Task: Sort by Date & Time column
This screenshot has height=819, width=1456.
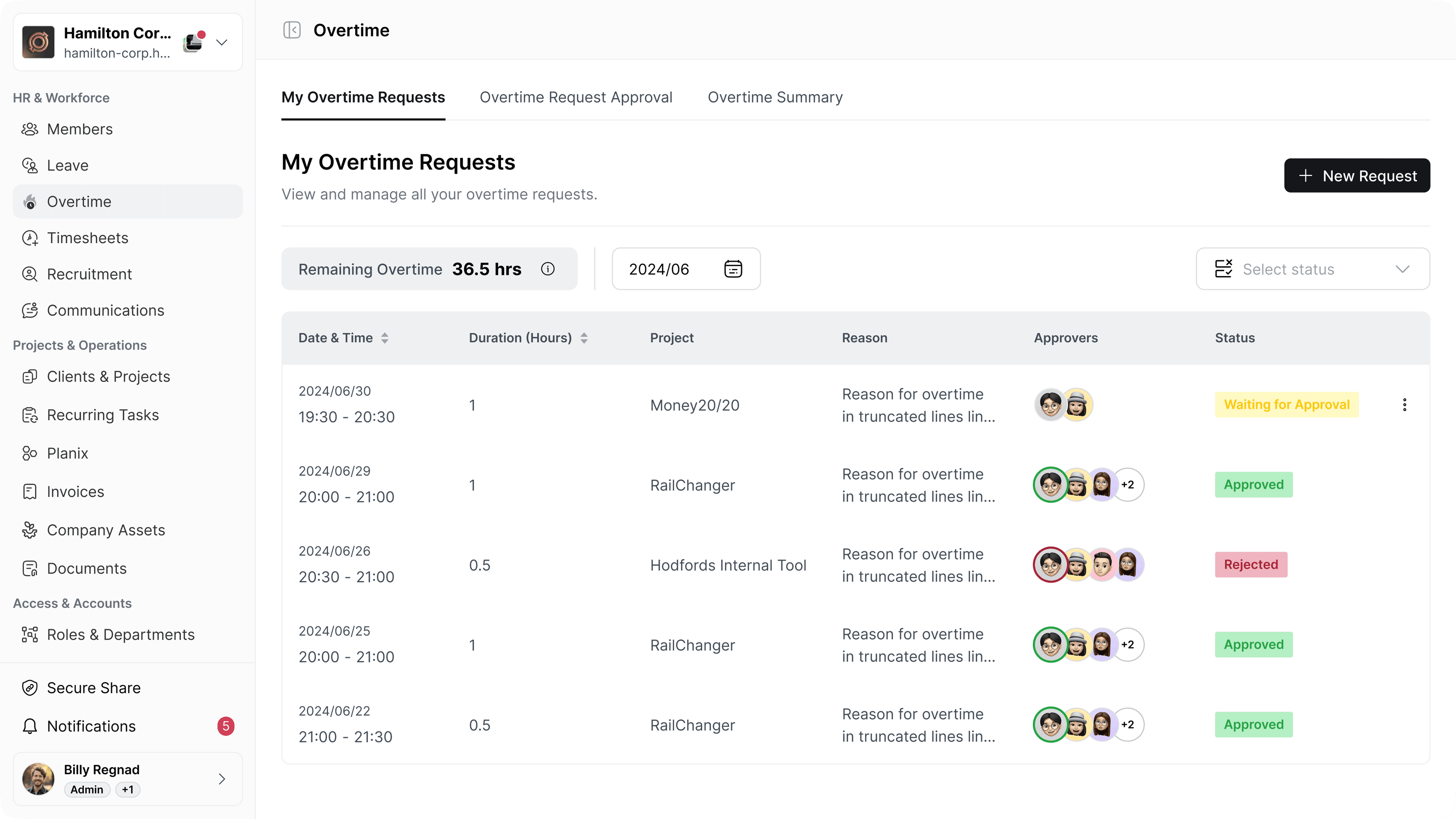Action: [x=384, y=338]
